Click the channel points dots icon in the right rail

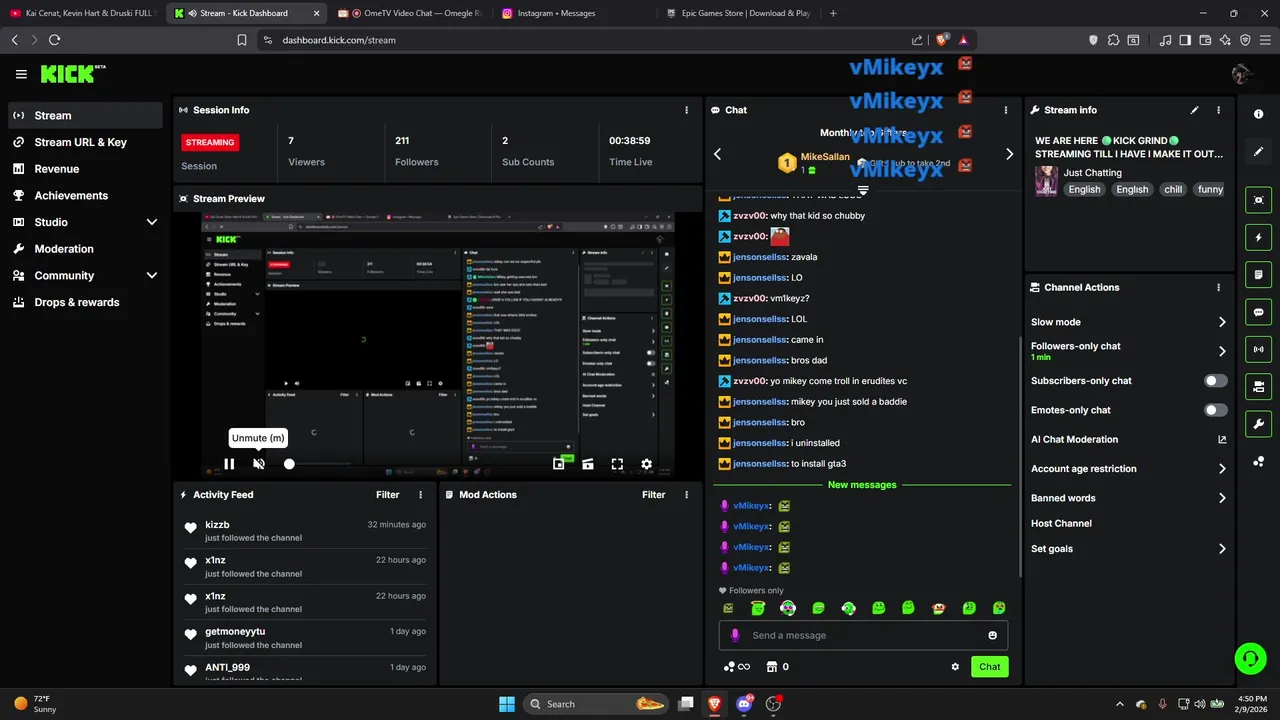[1259, 461]
